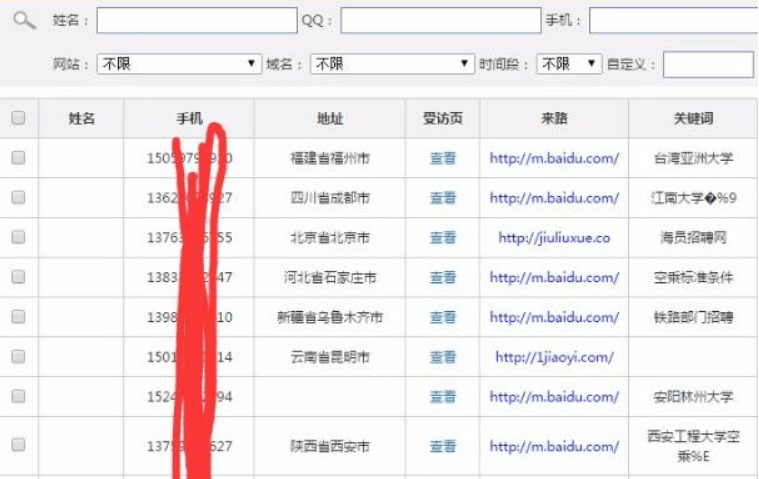The image size is (759, 479).
Task: Open 查看 link in 四川省成都市 row
Action: tap(443, 198)
